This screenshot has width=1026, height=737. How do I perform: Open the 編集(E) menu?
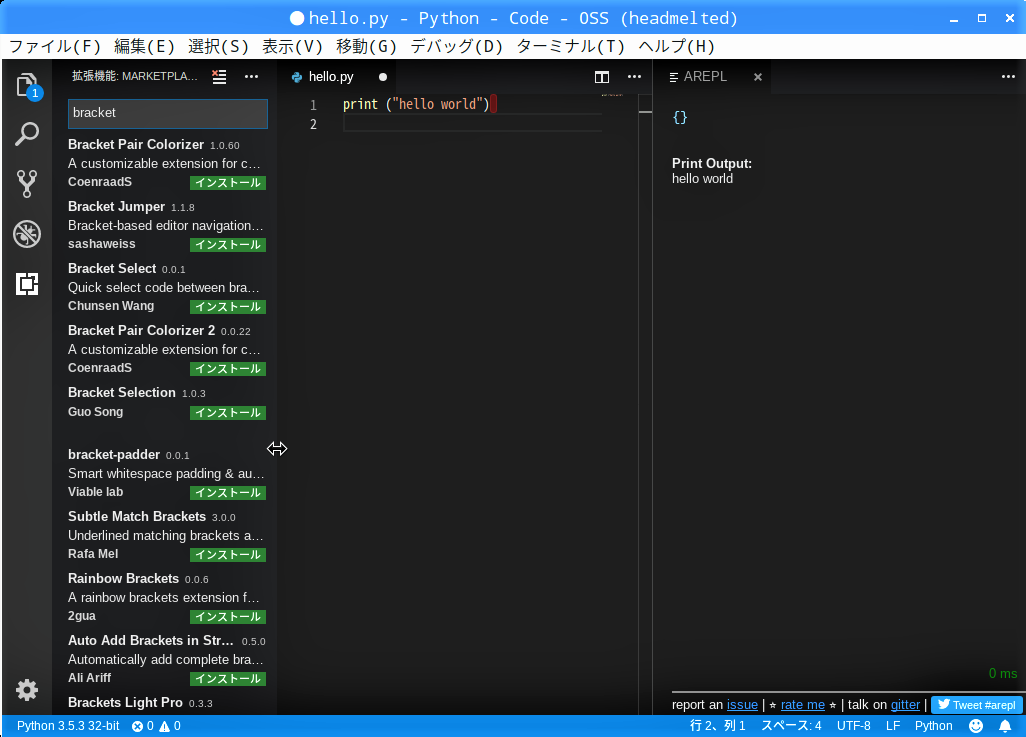coord(144,46)
